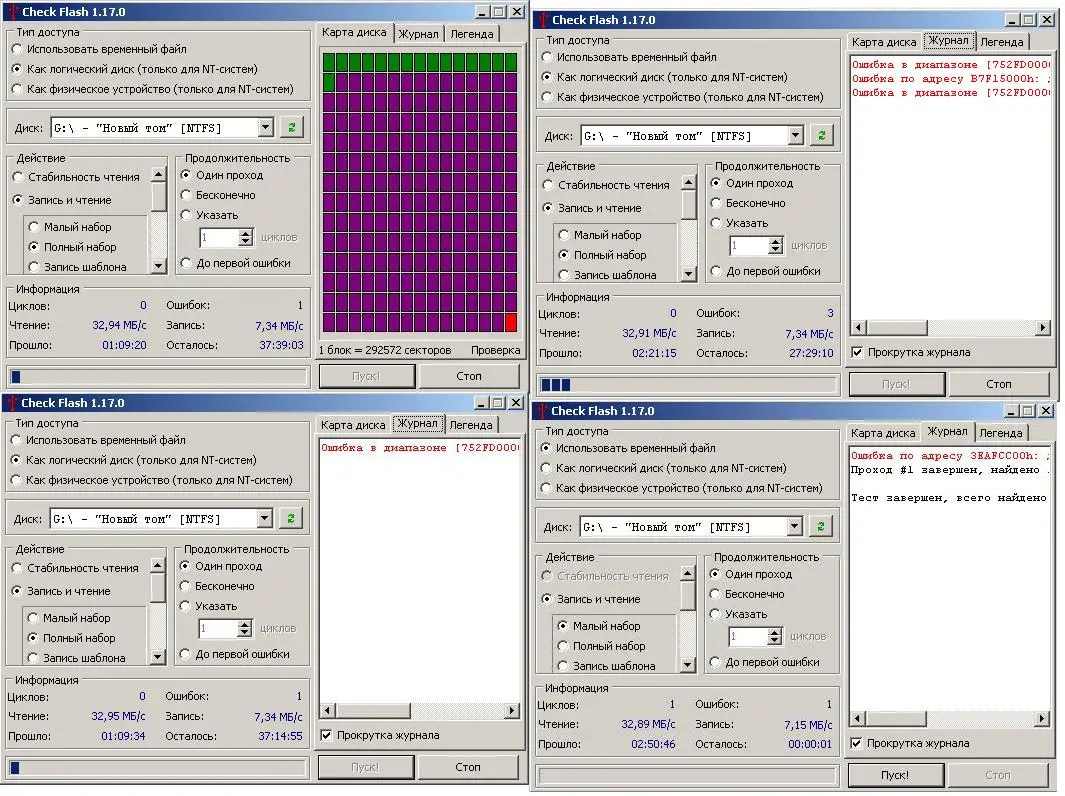Click refresh drives icon in window showing 3 errors
This screenshot has width=1065, height=796.
point(822,135)
